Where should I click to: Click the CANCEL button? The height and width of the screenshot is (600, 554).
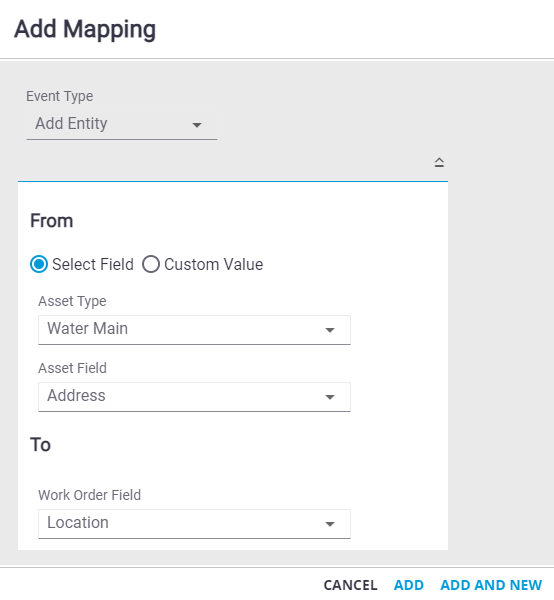(x=350, y=585)
